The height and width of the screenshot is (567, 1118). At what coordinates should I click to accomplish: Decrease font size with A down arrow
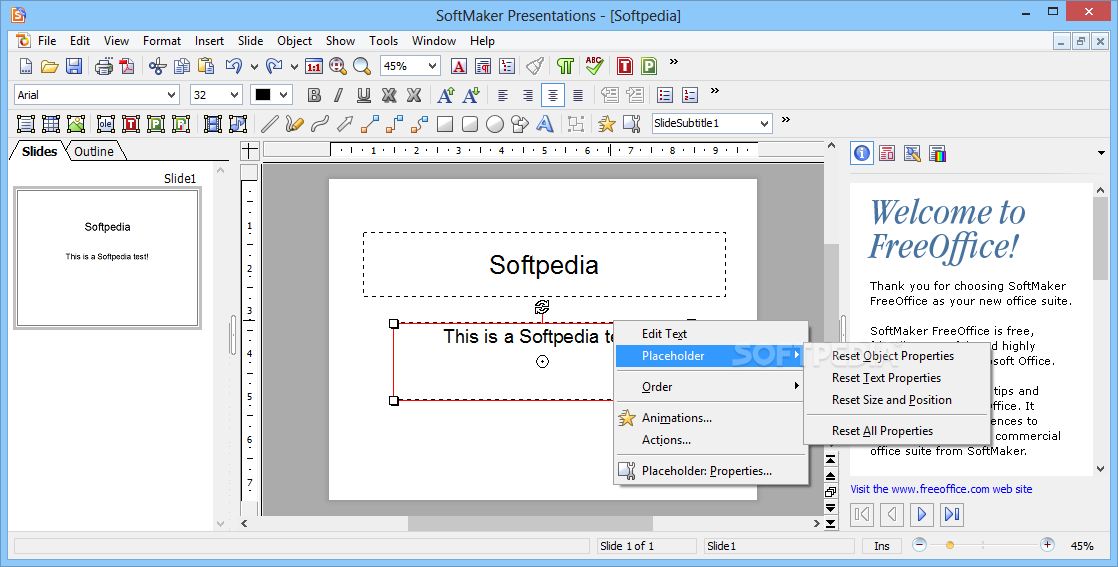(471, 95)
